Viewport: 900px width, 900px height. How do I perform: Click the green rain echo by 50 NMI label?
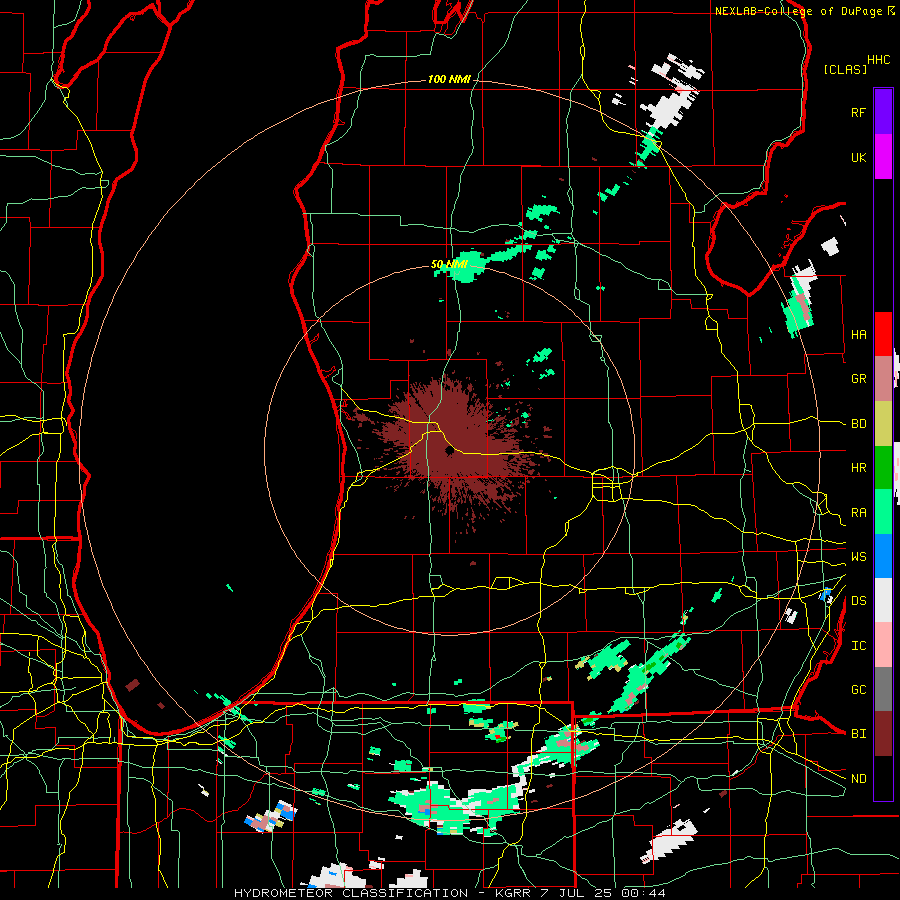point(466,266)
